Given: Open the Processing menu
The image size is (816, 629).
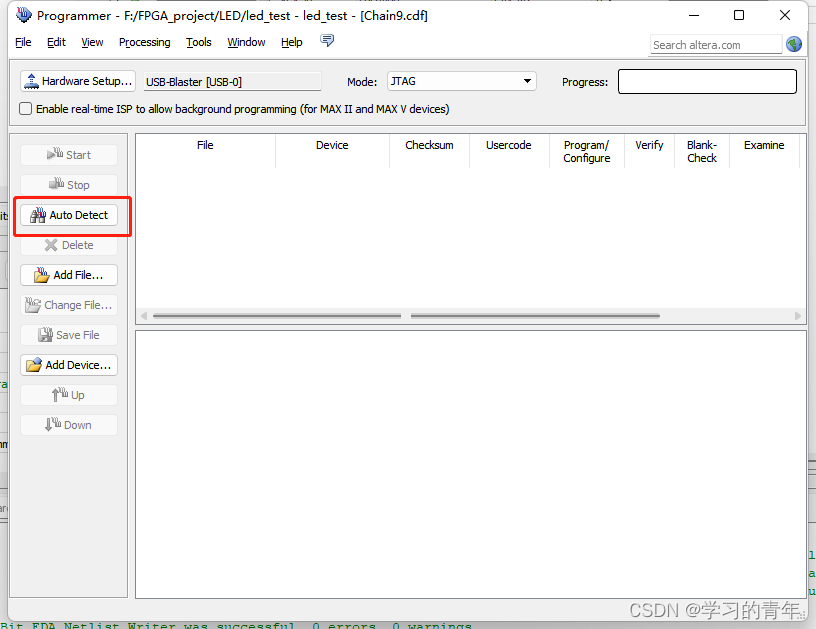Looking at the screenshot, I should (144, 42).
